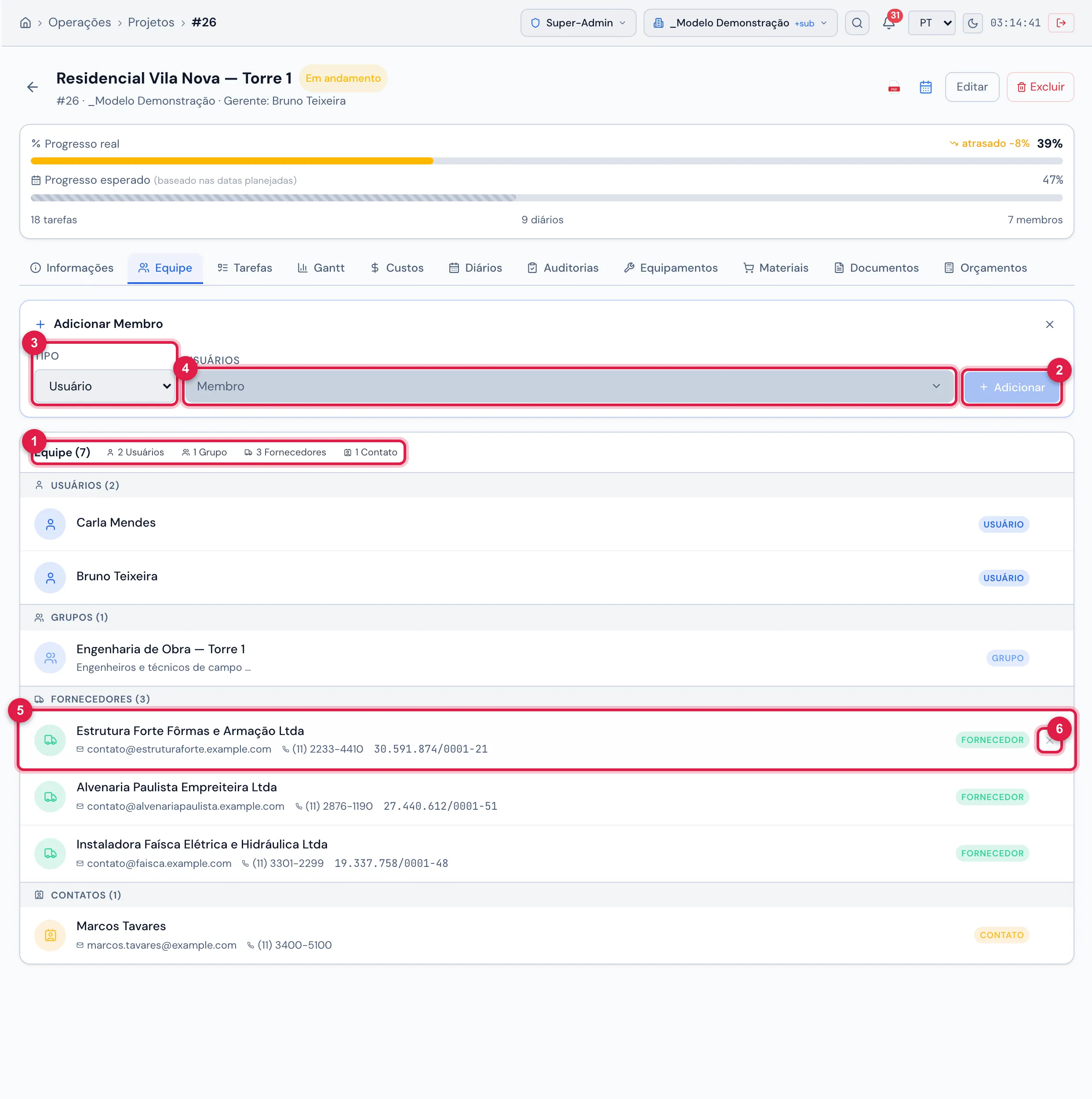Open the Gantt tab
The image size is (1092, 1099).
coord(321,268)
